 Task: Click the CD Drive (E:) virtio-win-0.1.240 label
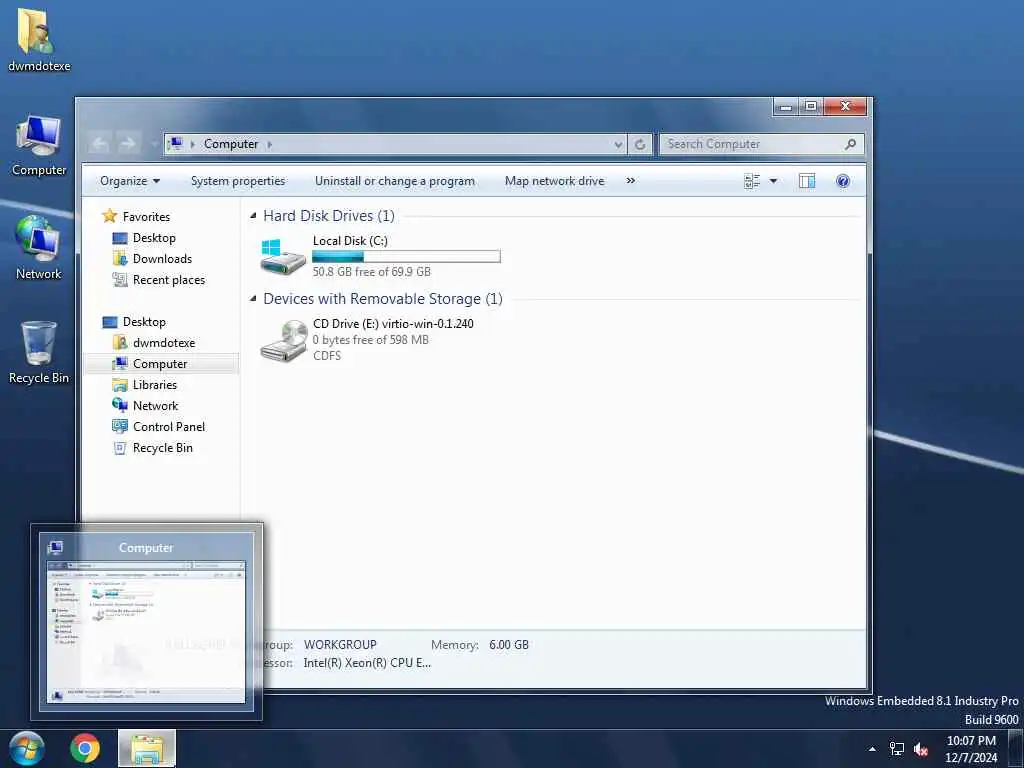click(393, 324)
